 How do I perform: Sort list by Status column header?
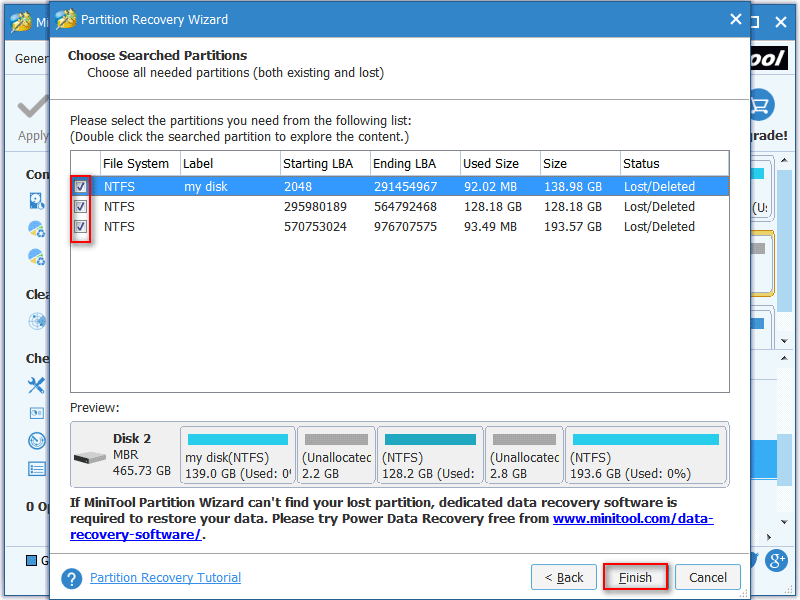click(x=674, y=164)
